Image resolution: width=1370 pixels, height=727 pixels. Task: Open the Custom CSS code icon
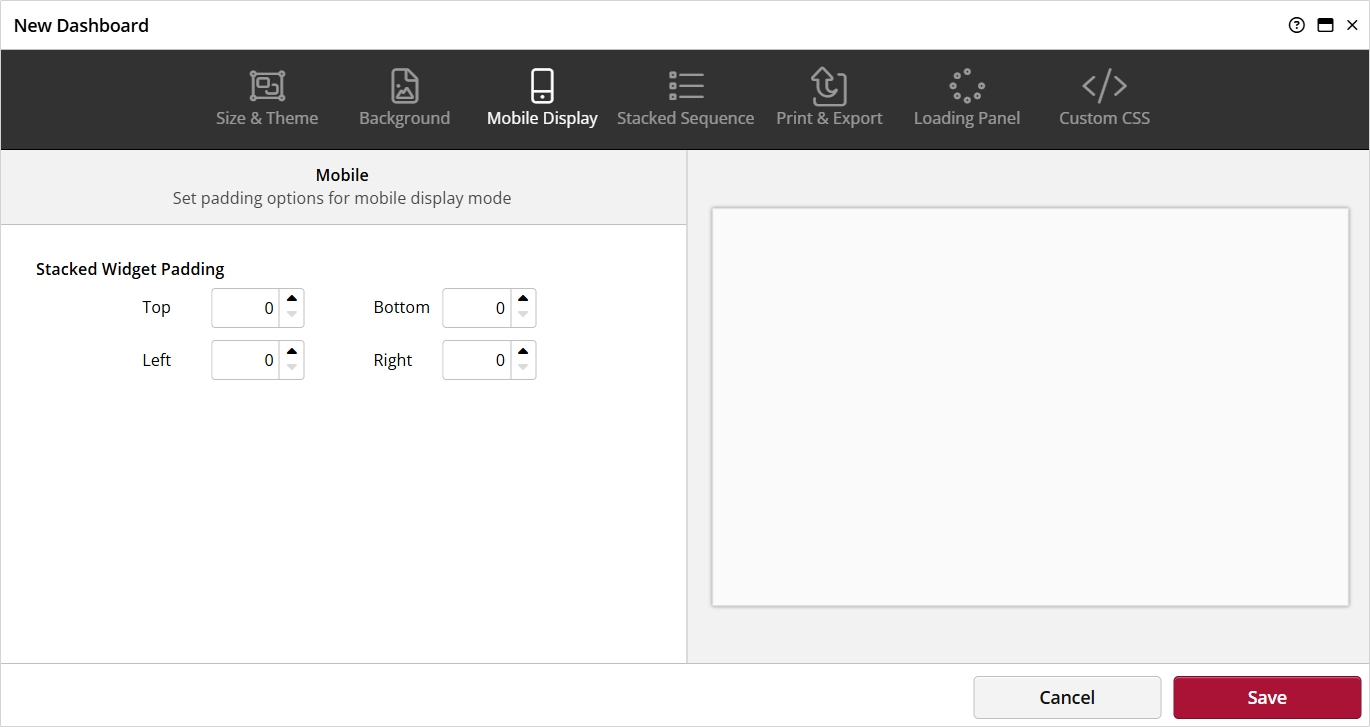point(1104,87)
